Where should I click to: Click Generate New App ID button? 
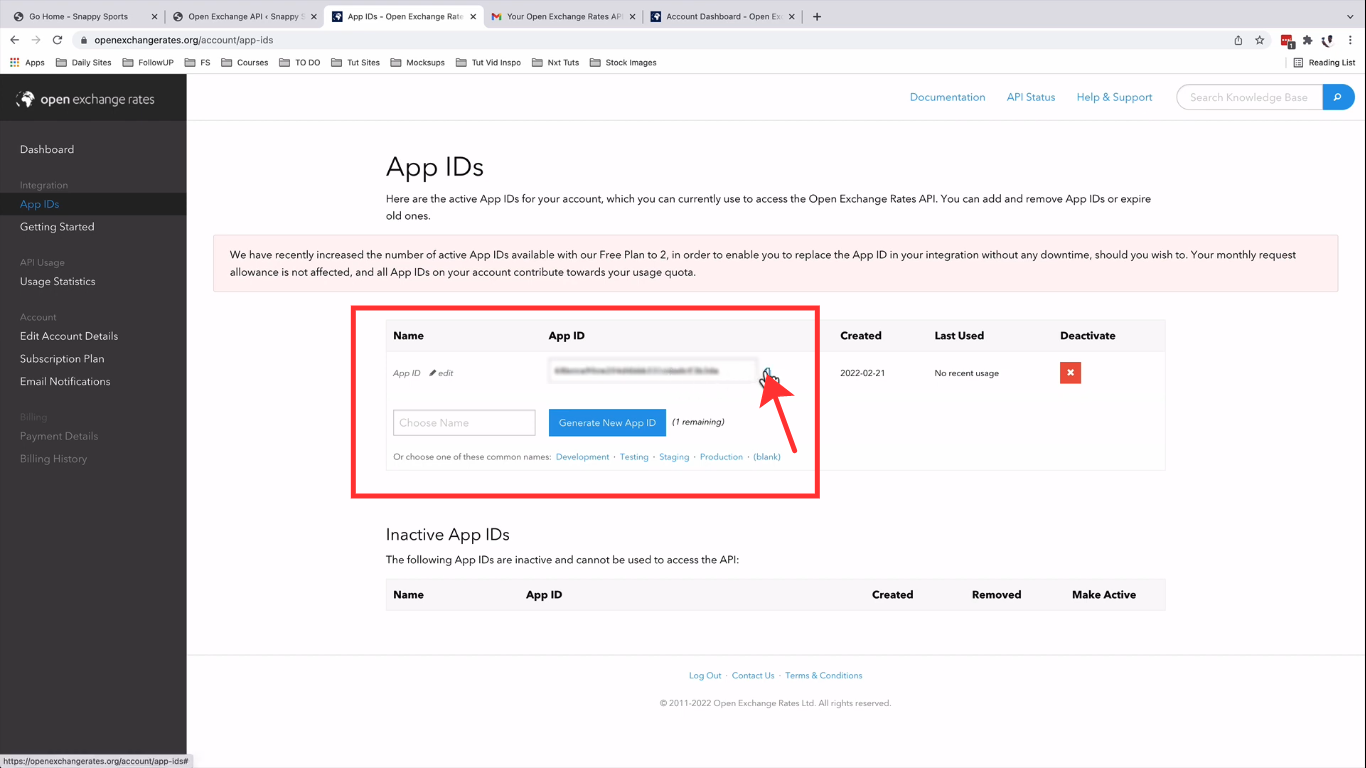(607, 423)
